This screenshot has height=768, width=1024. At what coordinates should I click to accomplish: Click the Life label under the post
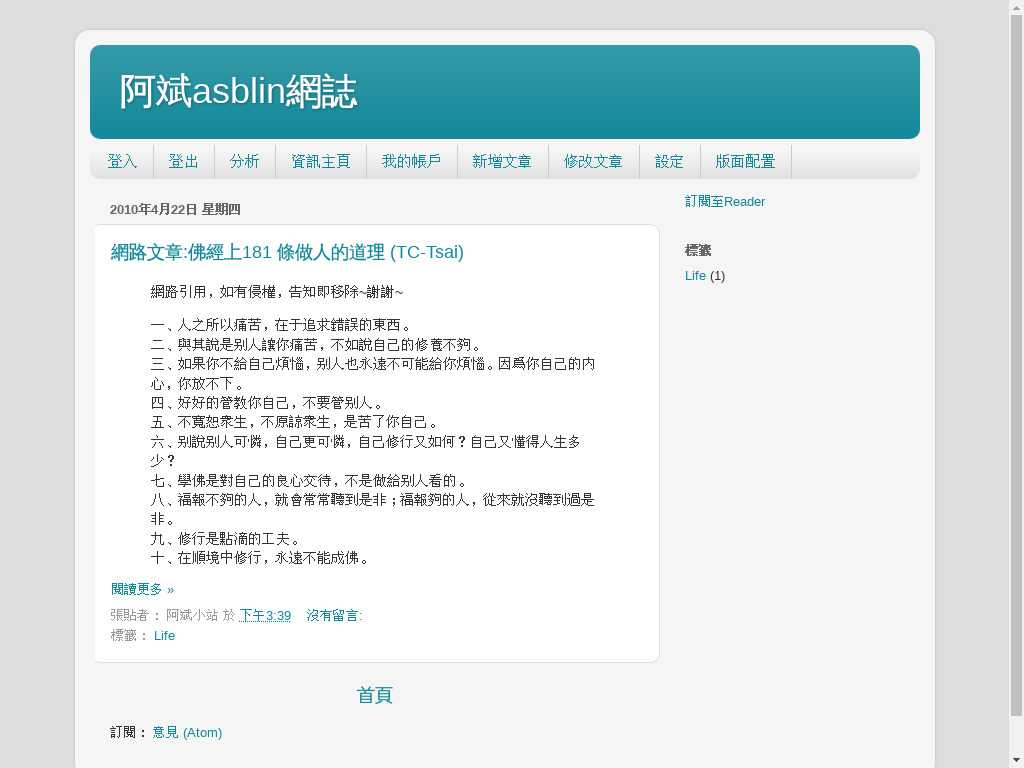coord(164,635)
